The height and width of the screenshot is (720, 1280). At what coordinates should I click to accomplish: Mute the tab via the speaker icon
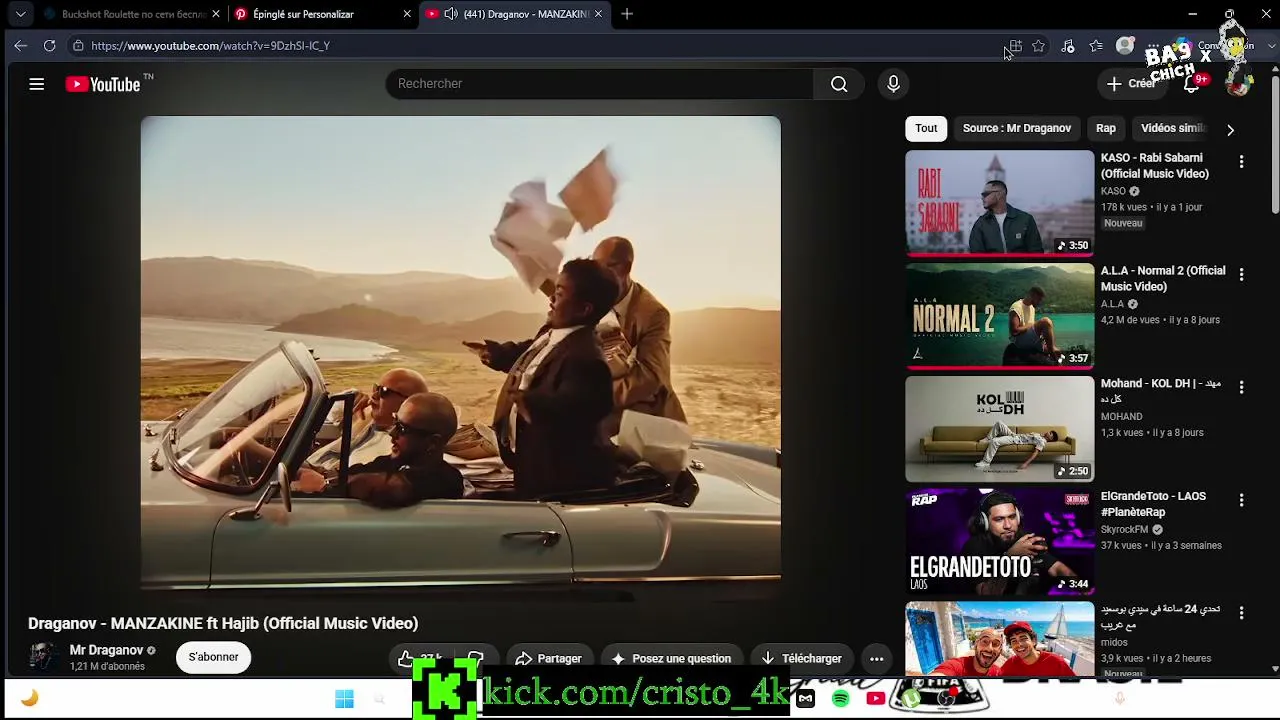point(451,14)
